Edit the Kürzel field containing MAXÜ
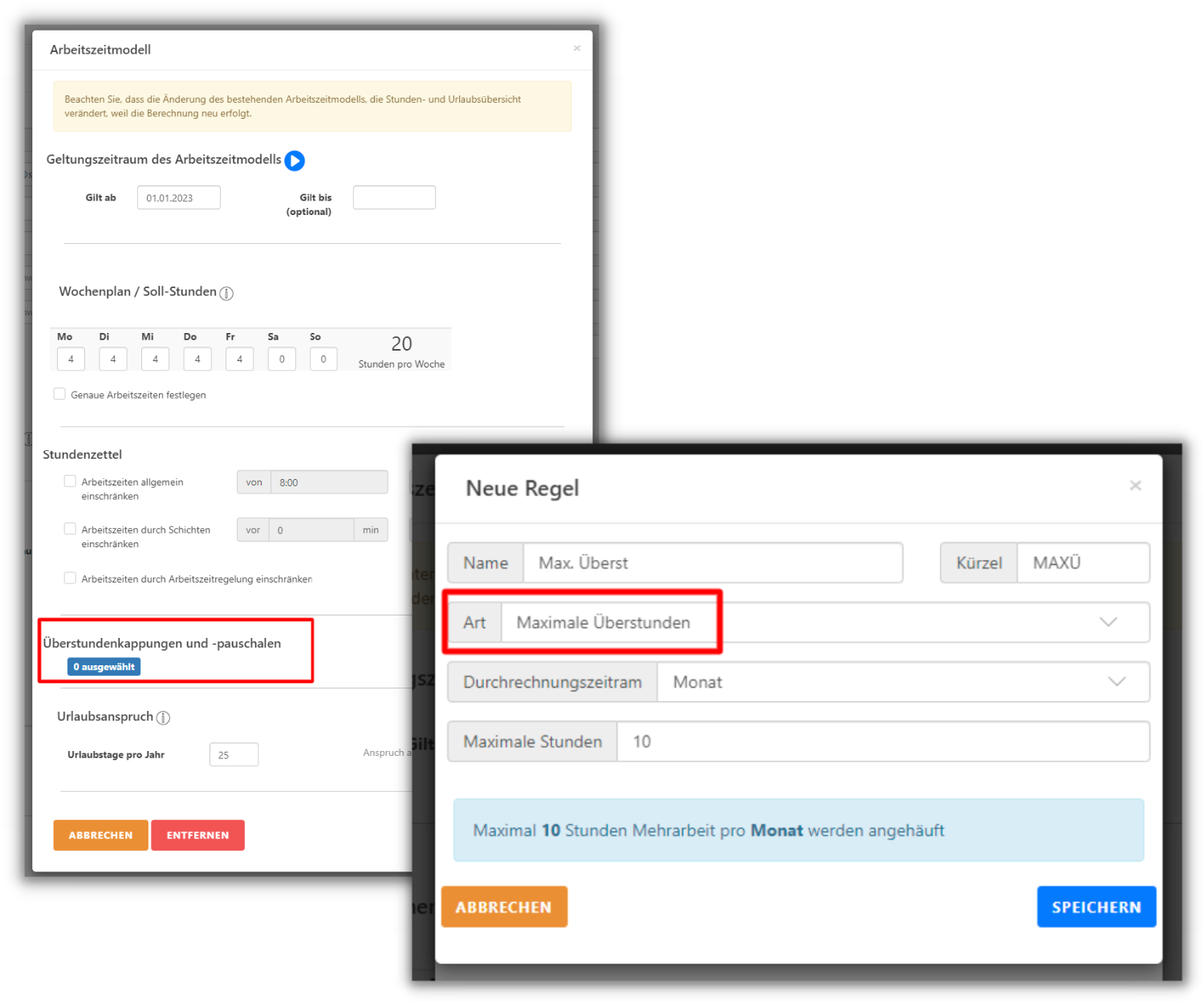 click(1083, 562)
